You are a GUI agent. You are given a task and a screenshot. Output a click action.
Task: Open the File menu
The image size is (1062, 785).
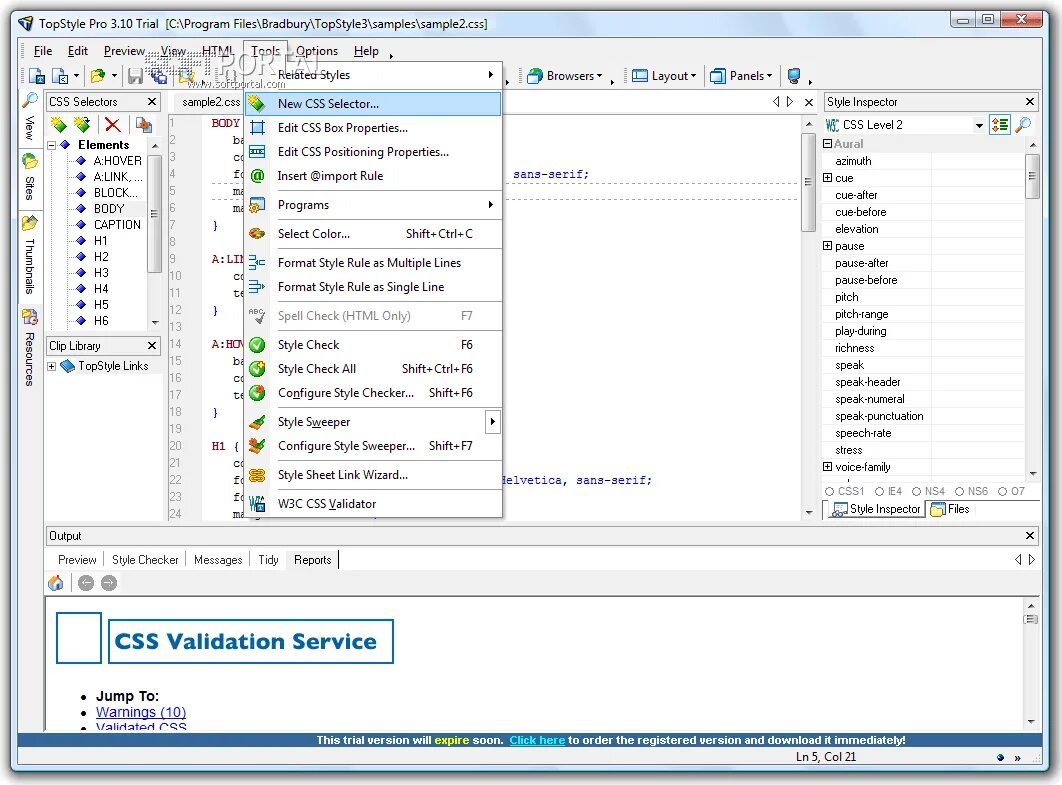click(43, 51)
